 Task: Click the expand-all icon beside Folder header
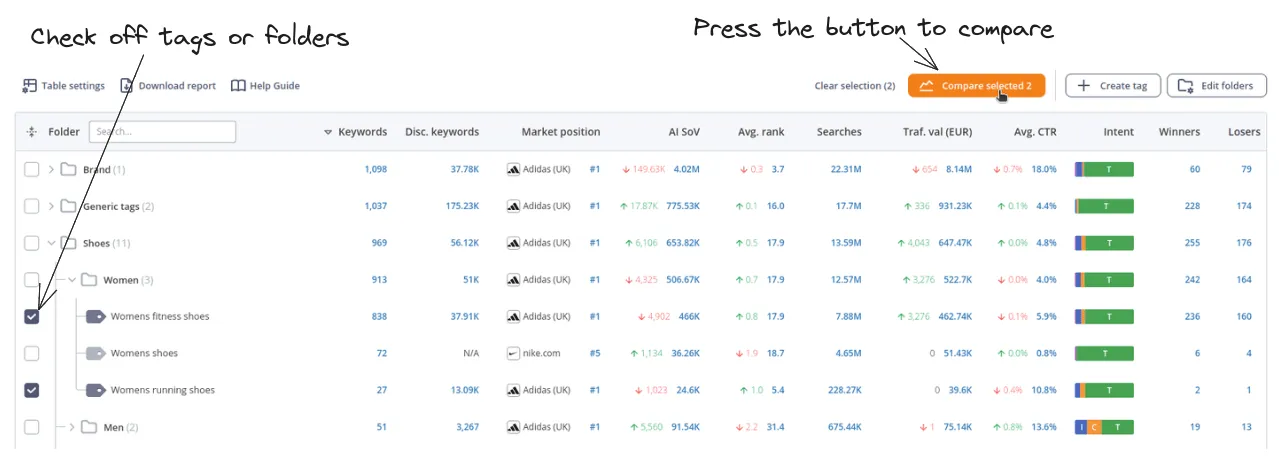[32, 132]
